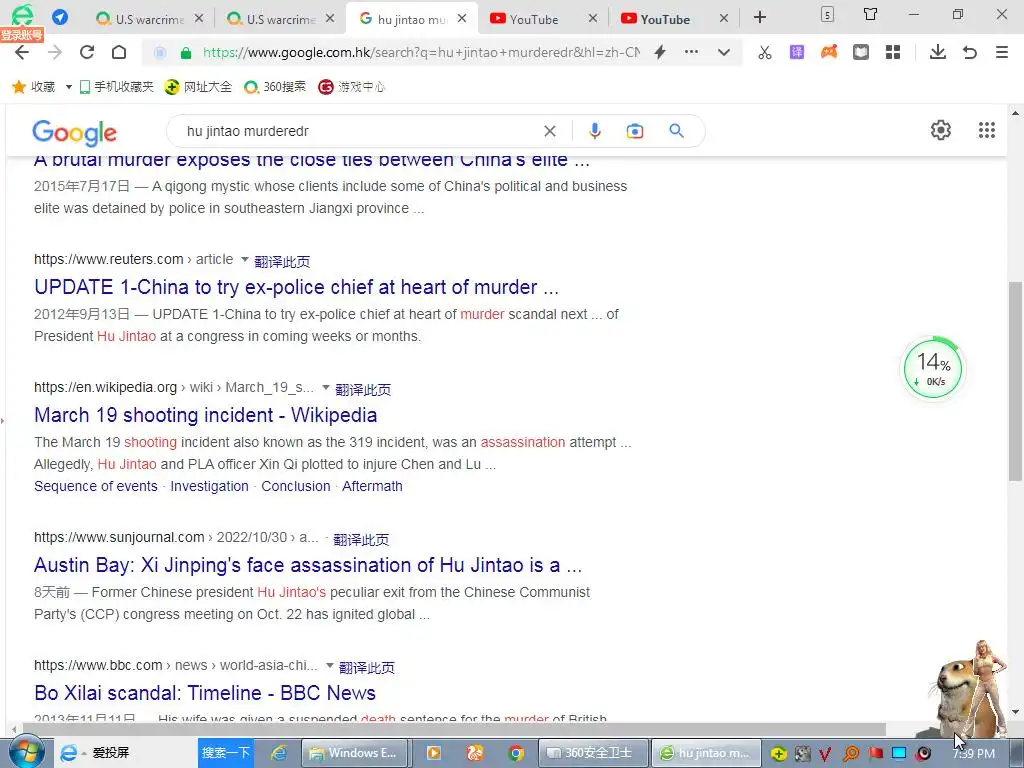Image resolution: width=1024 pixels, height=768 pixels.
Task: Open 360搜索 bookmark
Action: click(274, 87)
